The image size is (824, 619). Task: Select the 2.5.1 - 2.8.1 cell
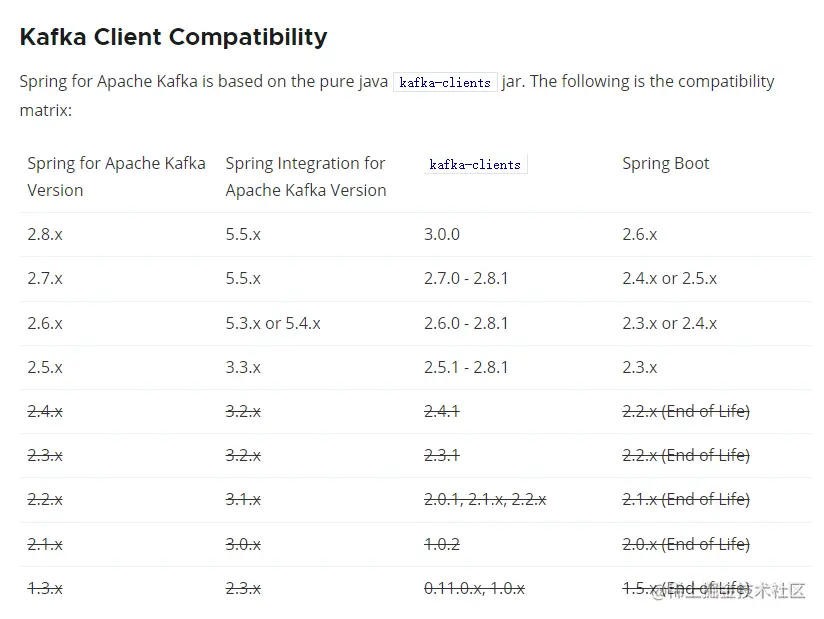tap(466, 367)
